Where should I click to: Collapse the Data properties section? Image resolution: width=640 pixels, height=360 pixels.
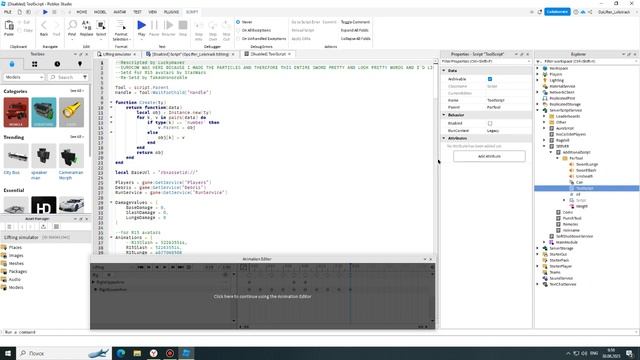click(x=444, y=71)
